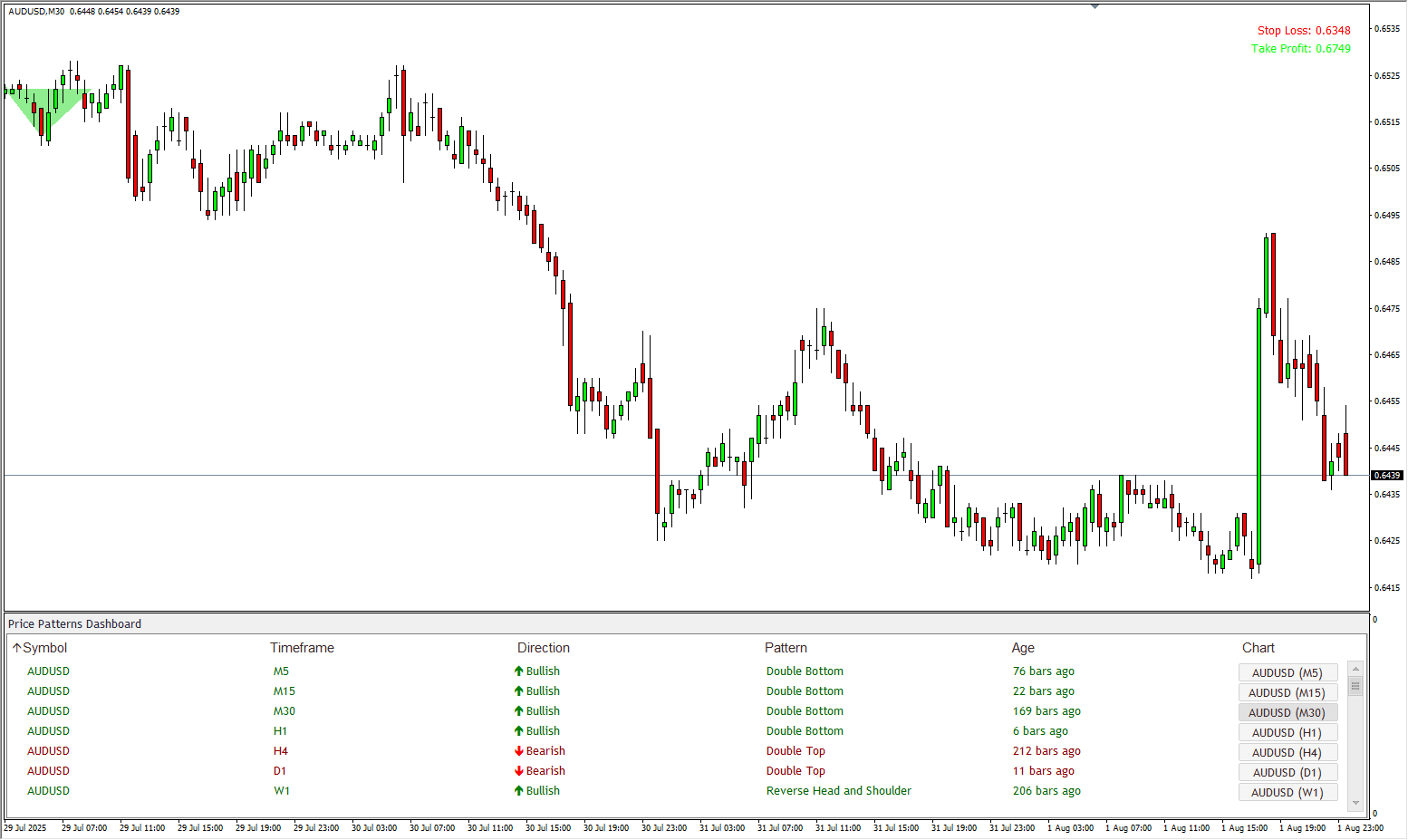Click the current price label 0.6439

(x=1387, y=475)
